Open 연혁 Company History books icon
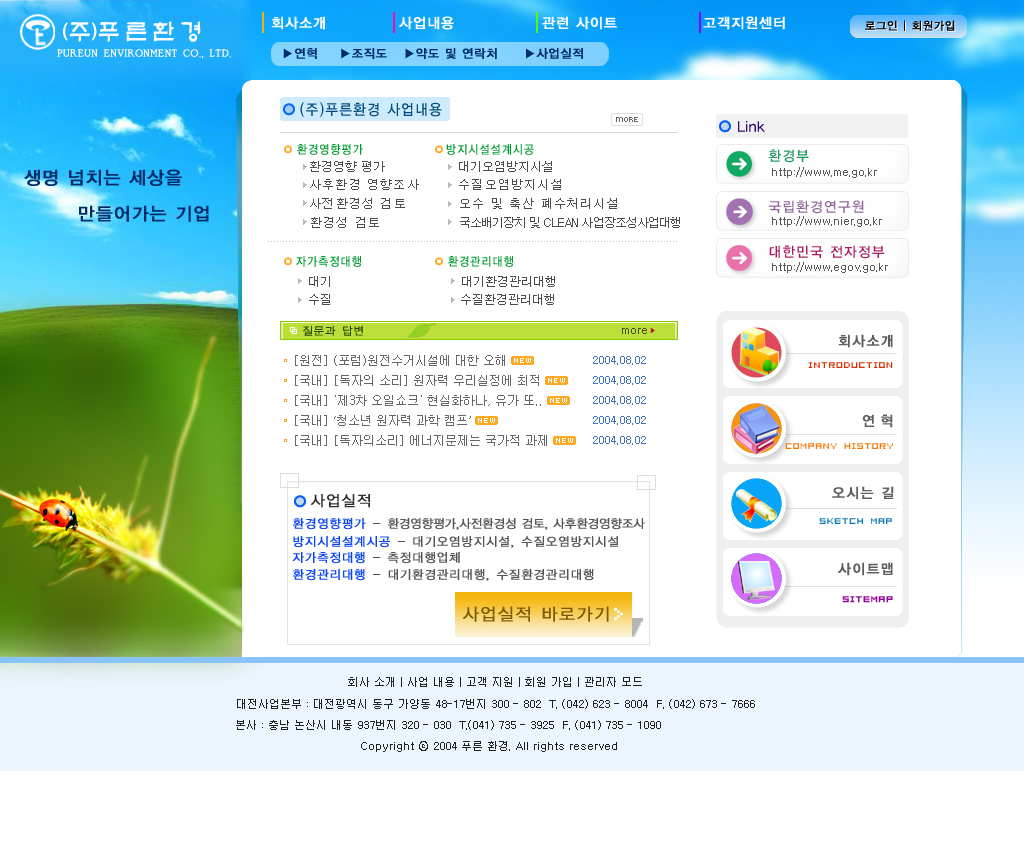 click(757, 429)
